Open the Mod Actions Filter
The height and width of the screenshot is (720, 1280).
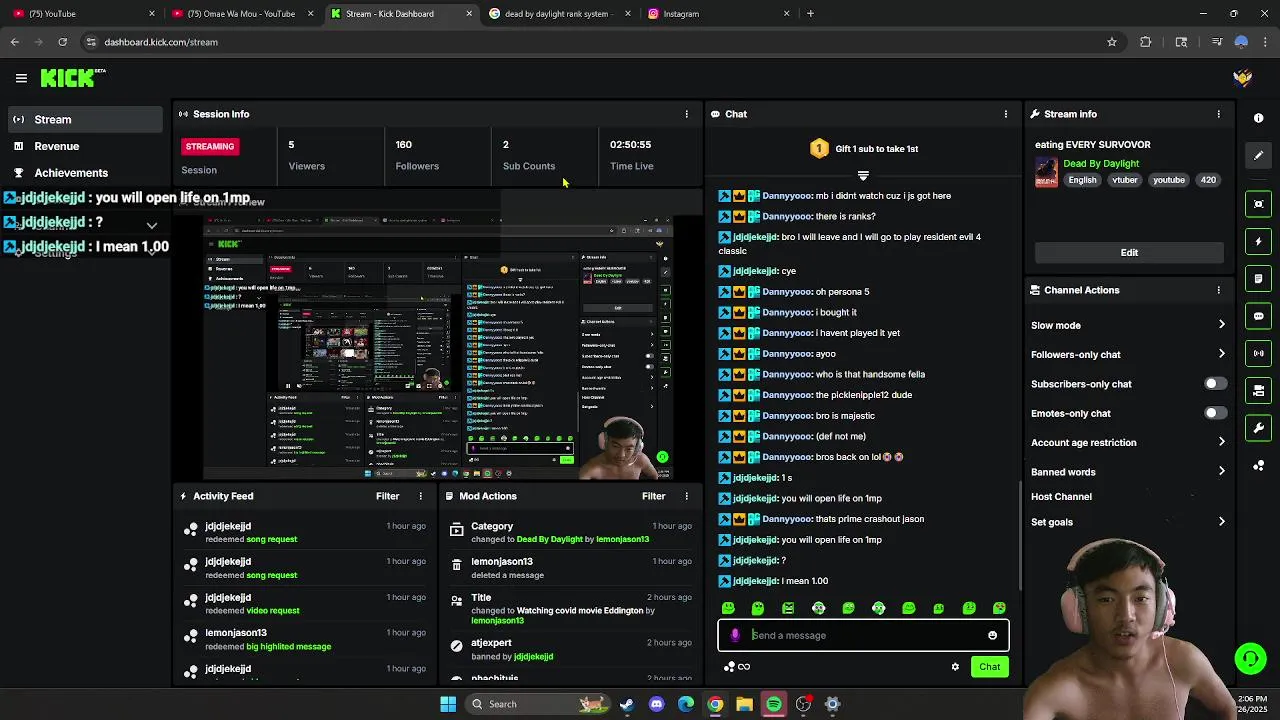click(x=653, y=496)
